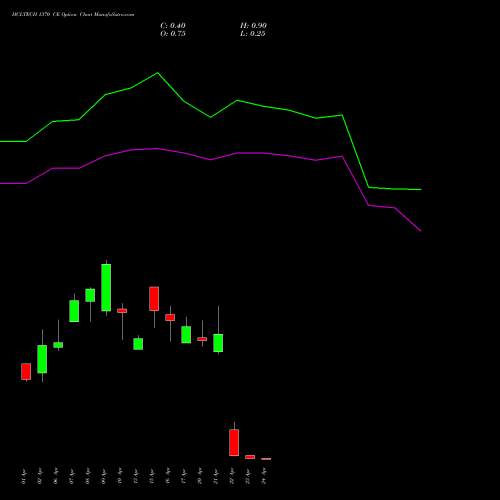Viewport: 500px width, 500px height.
Task: Click the tall green candlestick above 09 Apr
Action: (x=106, y=288)
